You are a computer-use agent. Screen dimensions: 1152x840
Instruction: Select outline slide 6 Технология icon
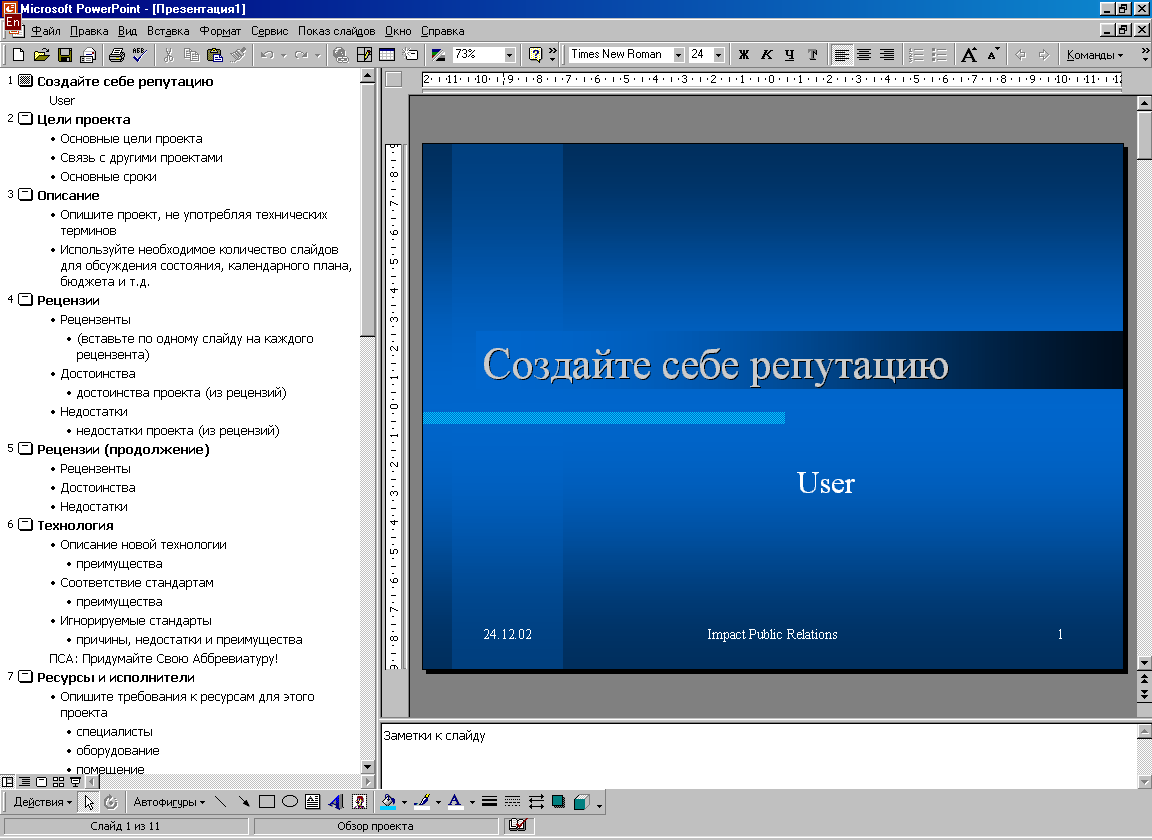click(x=25, y=525)
